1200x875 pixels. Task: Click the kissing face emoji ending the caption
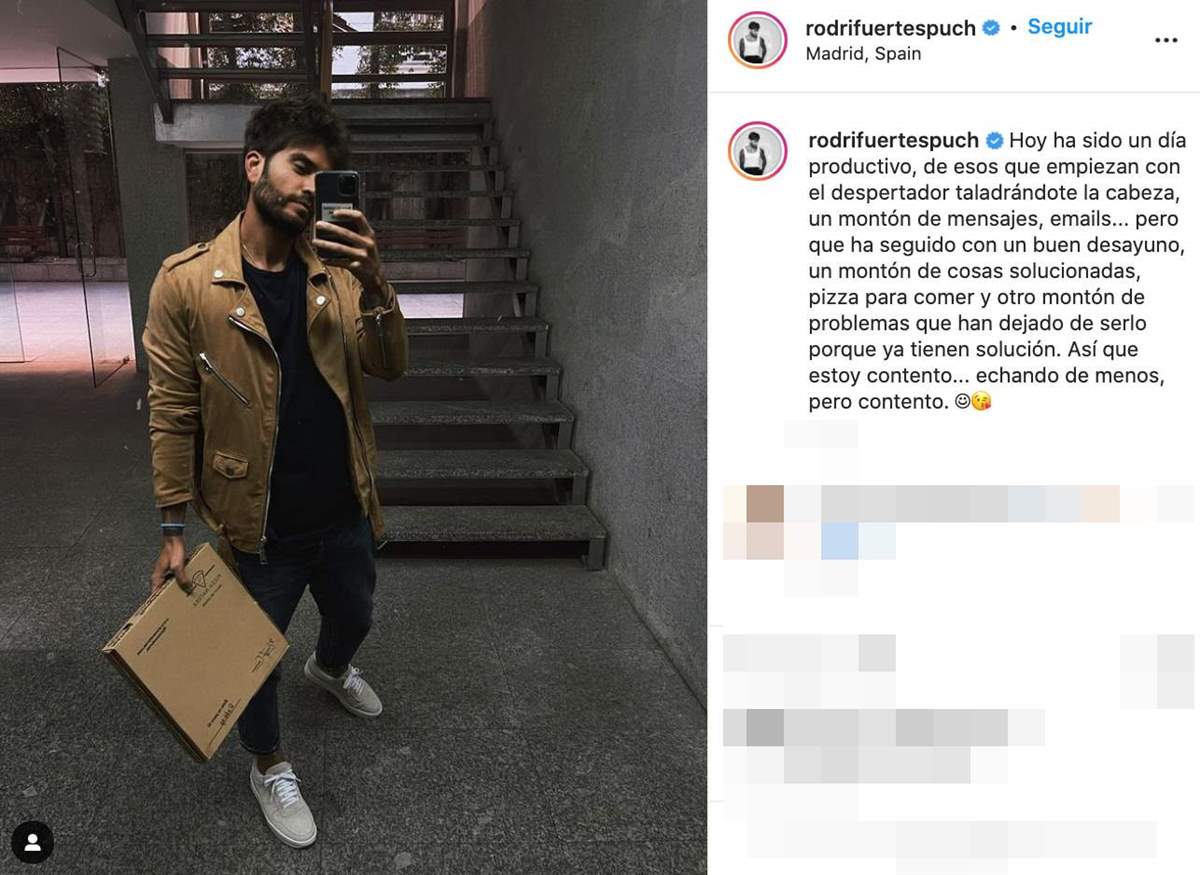pos(981,402)
